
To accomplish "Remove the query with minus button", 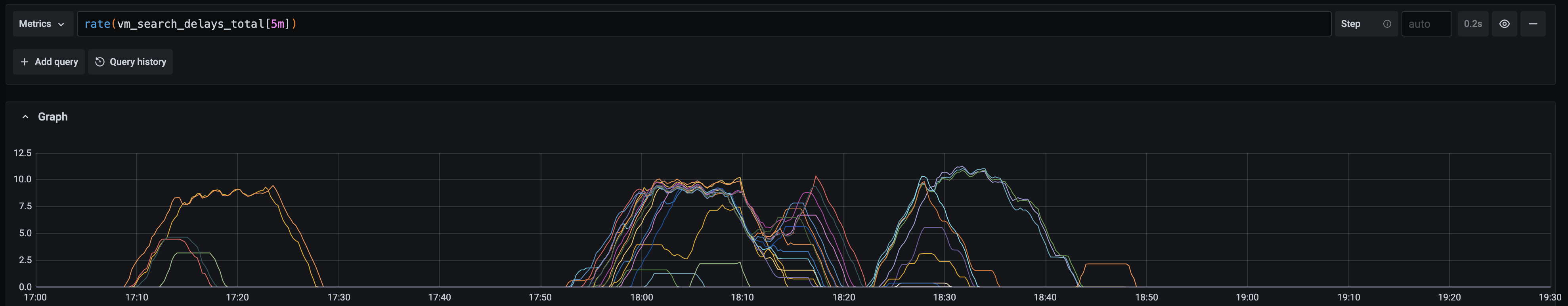I will click(1533, 24).
